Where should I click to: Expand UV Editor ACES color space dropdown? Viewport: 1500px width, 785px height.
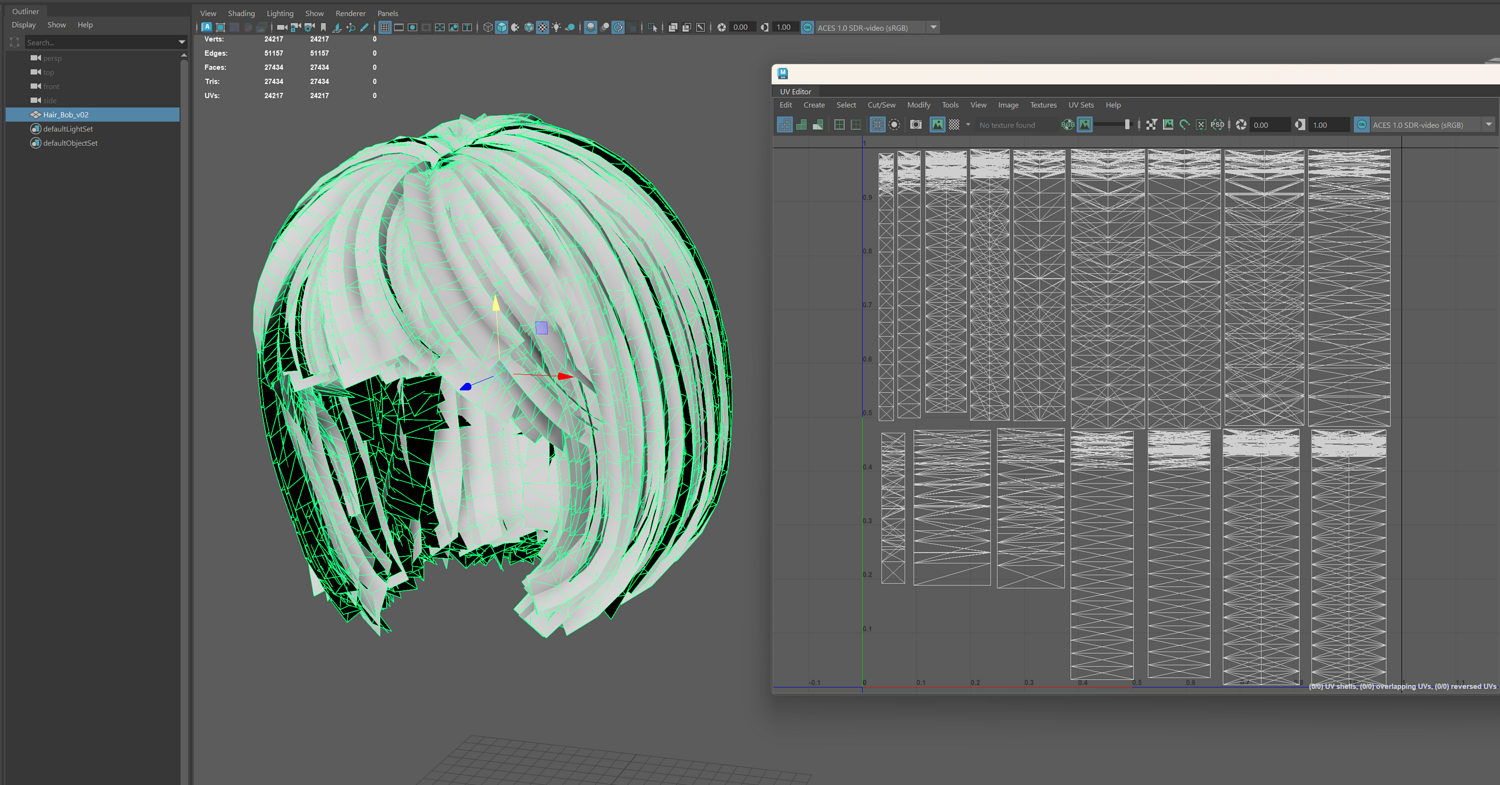[x=1488, y=125]
